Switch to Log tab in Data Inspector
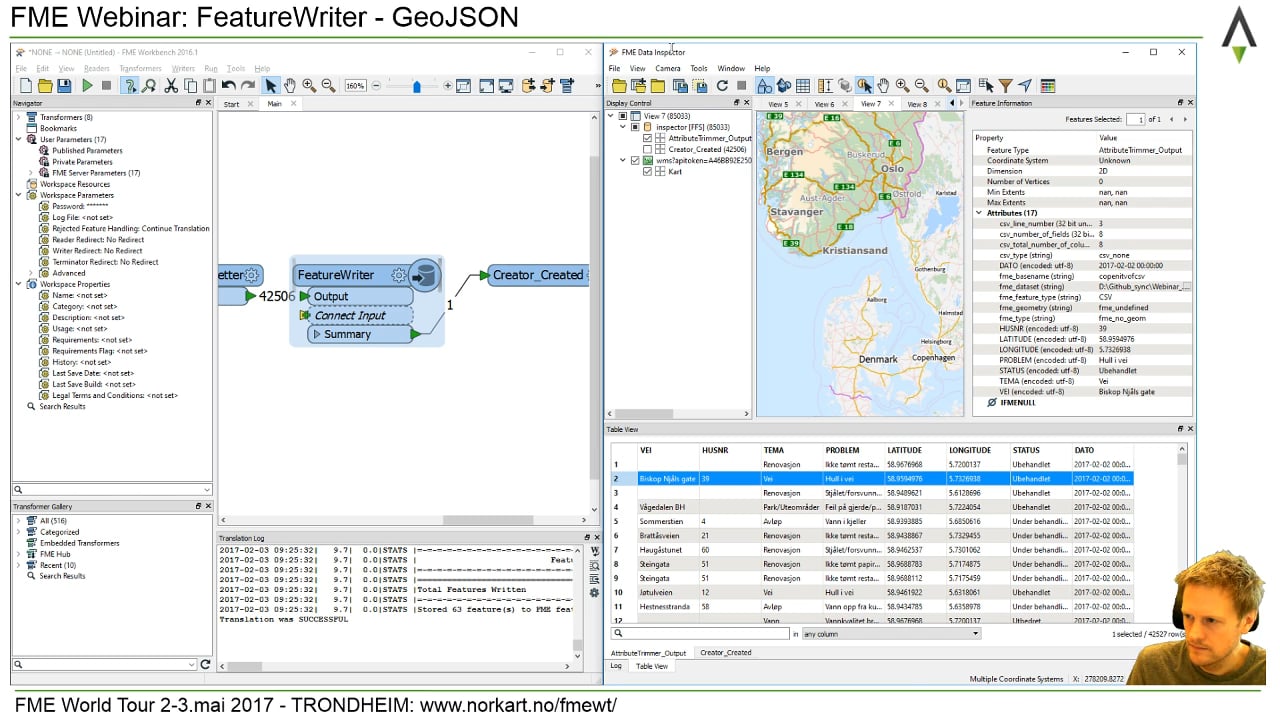 616,666
